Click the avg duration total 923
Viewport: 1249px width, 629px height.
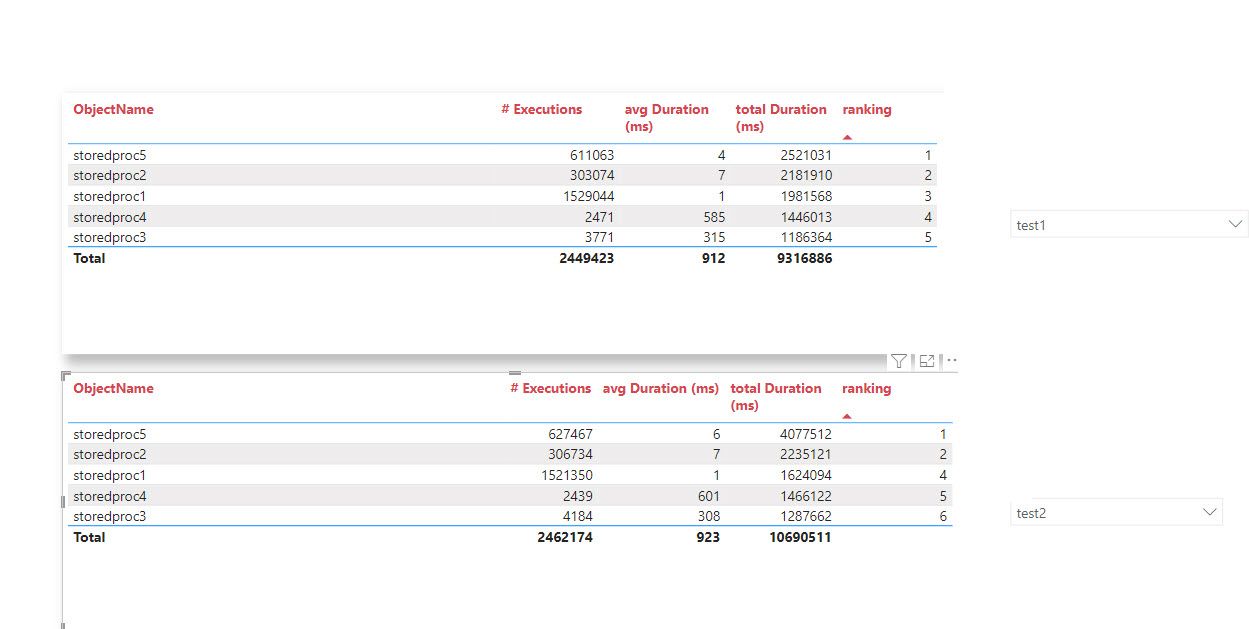[x=707, y=537]
